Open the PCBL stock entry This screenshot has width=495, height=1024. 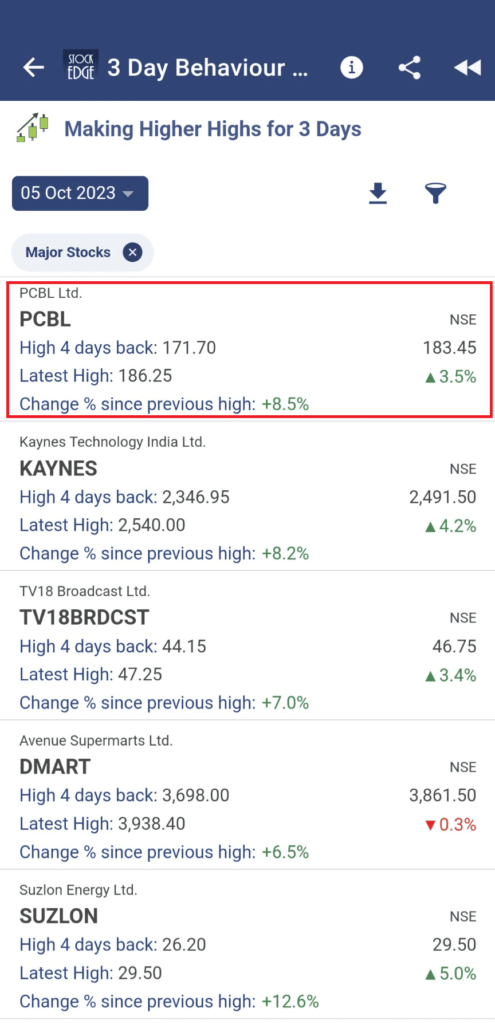click(x=248, y=349)
